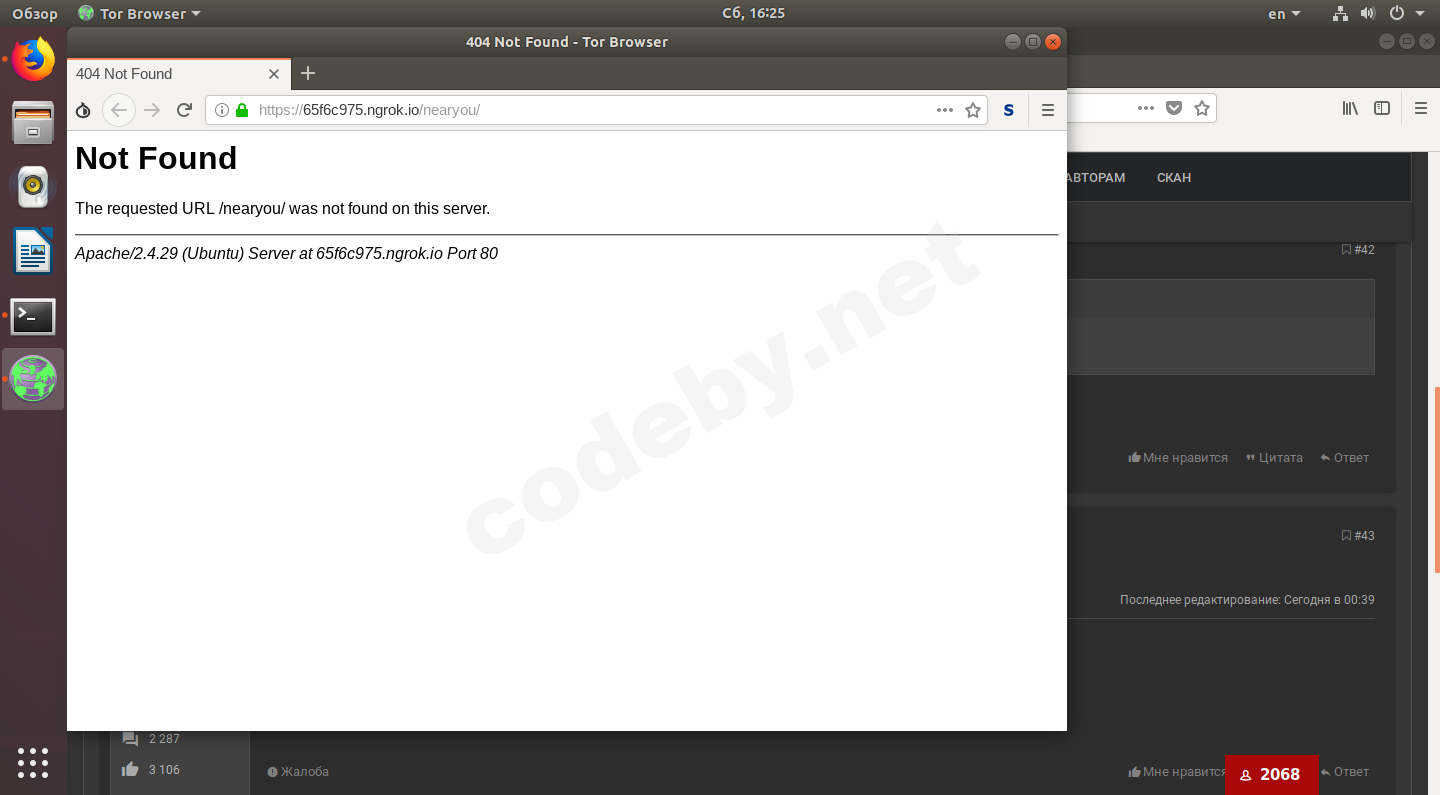Image resolution: width=1440 pixels, height=795 pixels.
Task: Click the Apache/2.4.29 (Ubuntu) server signature
Action: (x=286, y=254)
